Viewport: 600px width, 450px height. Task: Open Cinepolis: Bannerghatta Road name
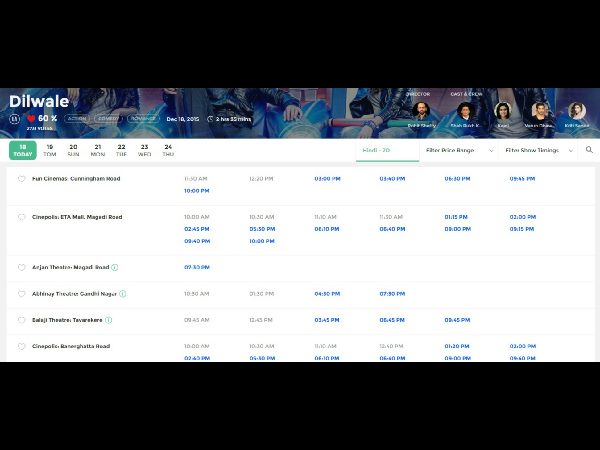click(71, 346)
